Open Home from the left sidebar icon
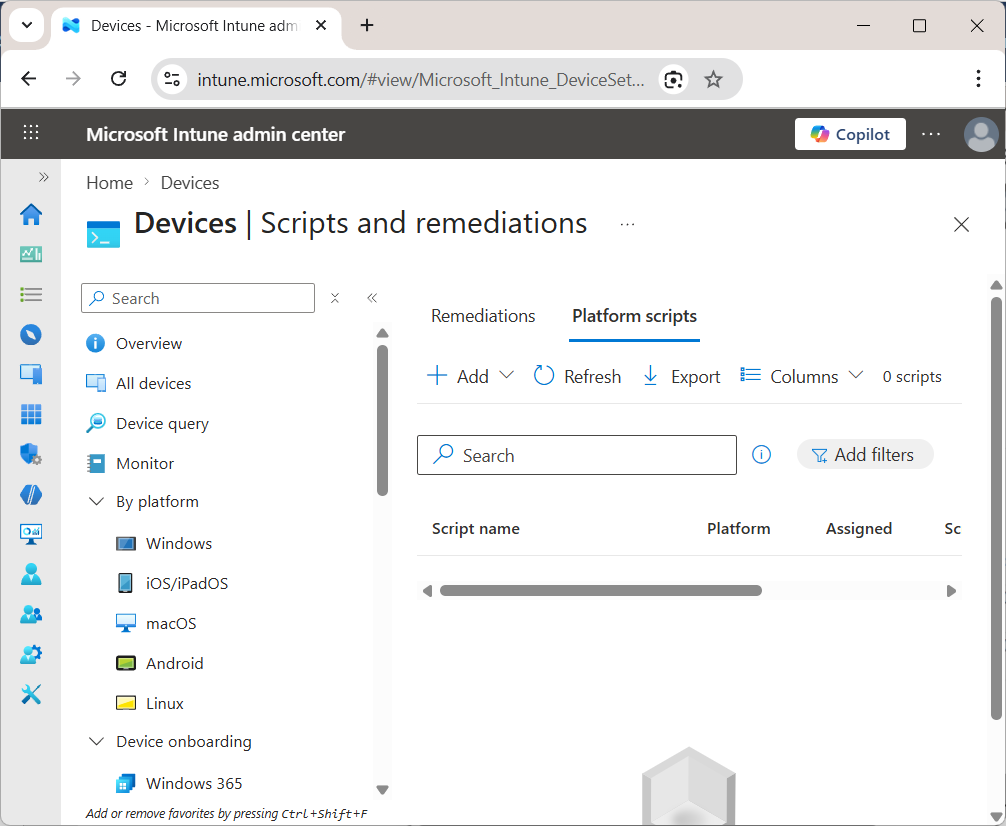 pyautogui.click(x=31, y=214)
